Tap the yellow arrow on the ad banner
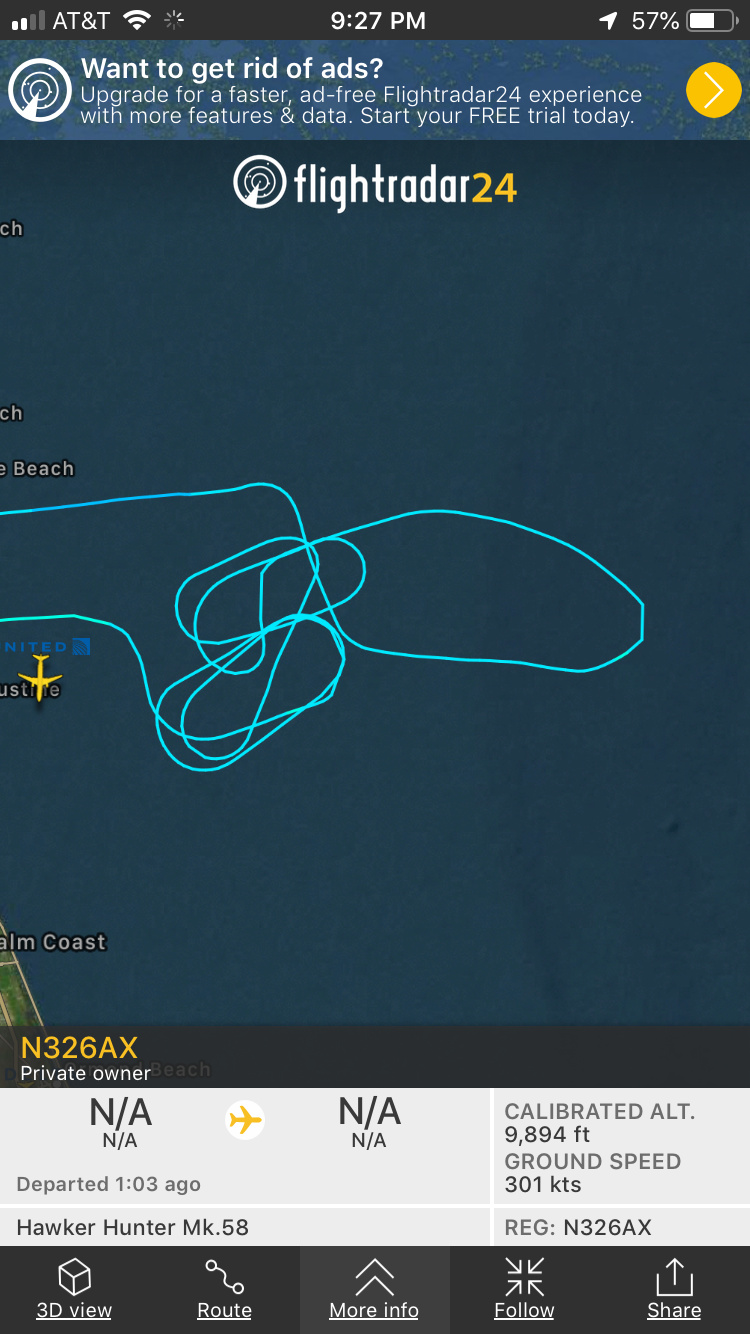The image size is (750, 1334). (x=713, y=90)
